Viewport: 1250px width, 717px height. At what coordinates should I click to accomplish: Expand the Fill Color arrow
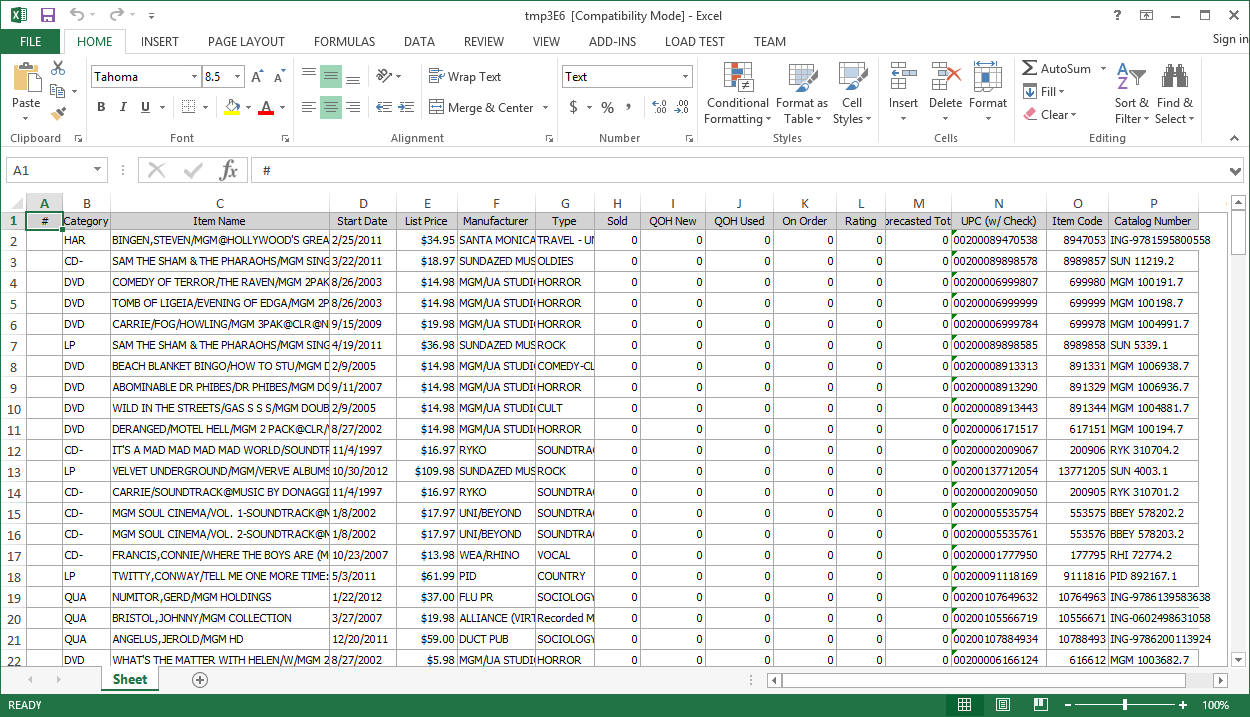click(249, 107)
